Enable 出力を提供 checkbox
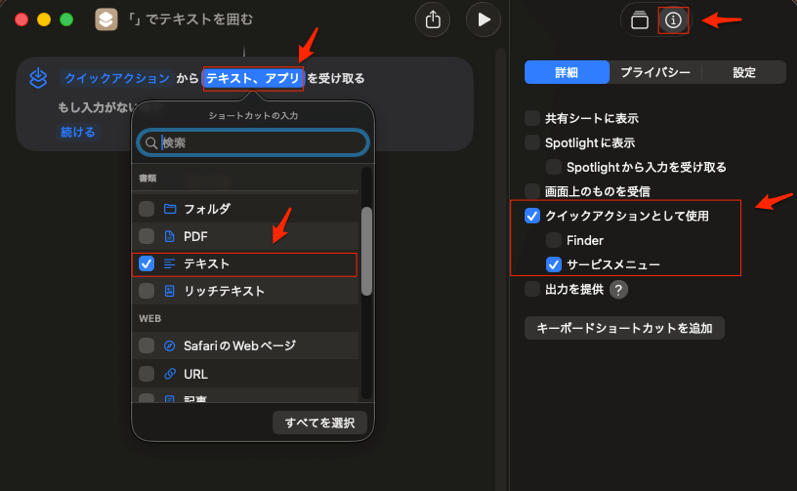This screenshot has height=491, width=797. click(x=532, y=289)
